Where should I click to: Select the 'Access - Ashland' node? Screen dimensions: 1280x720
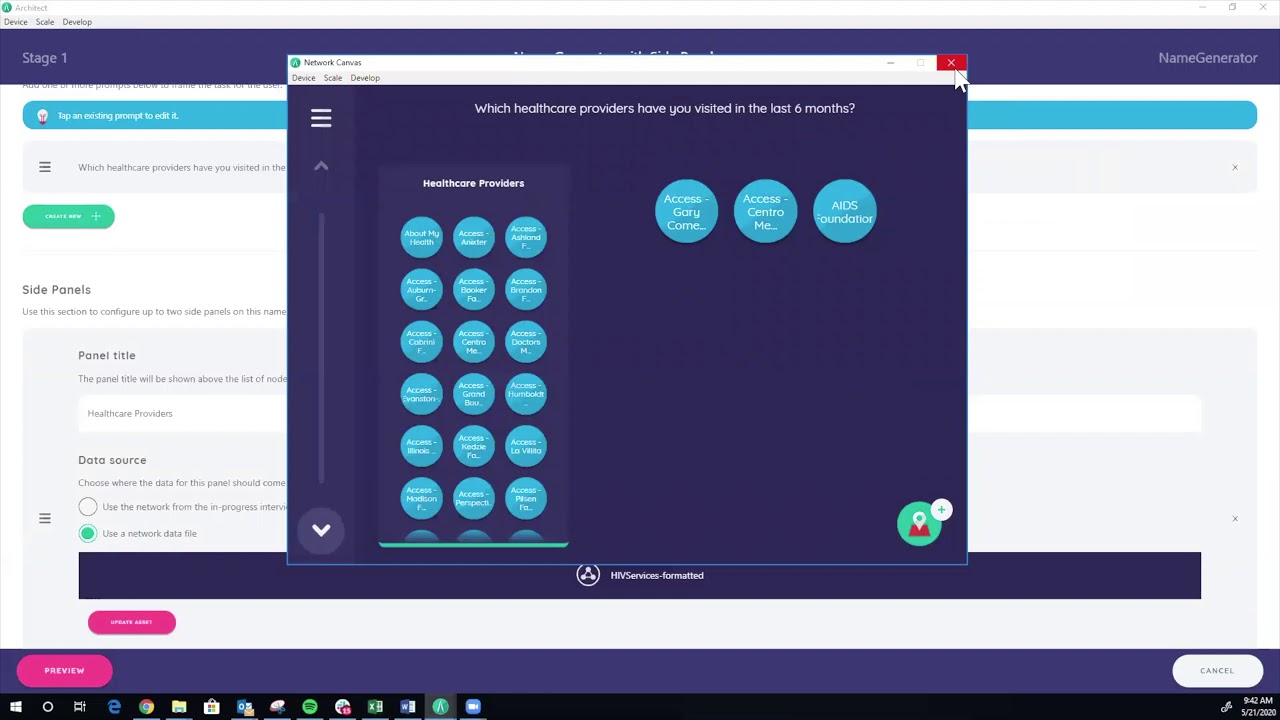tap(526, 238)
